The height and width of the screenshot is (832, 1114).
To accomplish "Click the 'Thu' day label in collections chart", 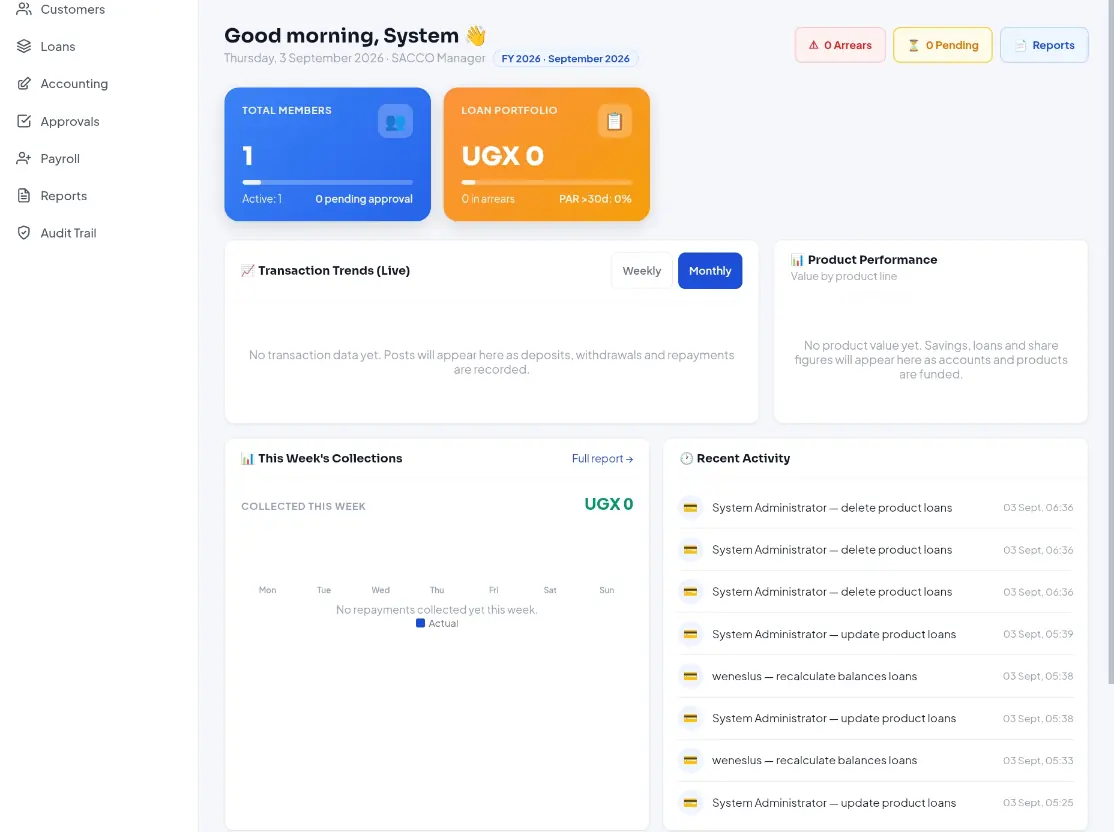I will pyautogui.click(x=437, y=590).
